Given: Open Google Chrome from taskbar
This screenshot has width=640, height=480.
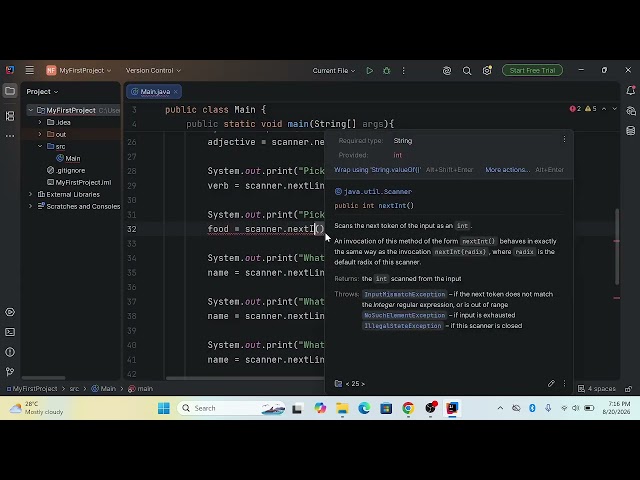Looking at the screenshot, I should [x=408, y=408].
